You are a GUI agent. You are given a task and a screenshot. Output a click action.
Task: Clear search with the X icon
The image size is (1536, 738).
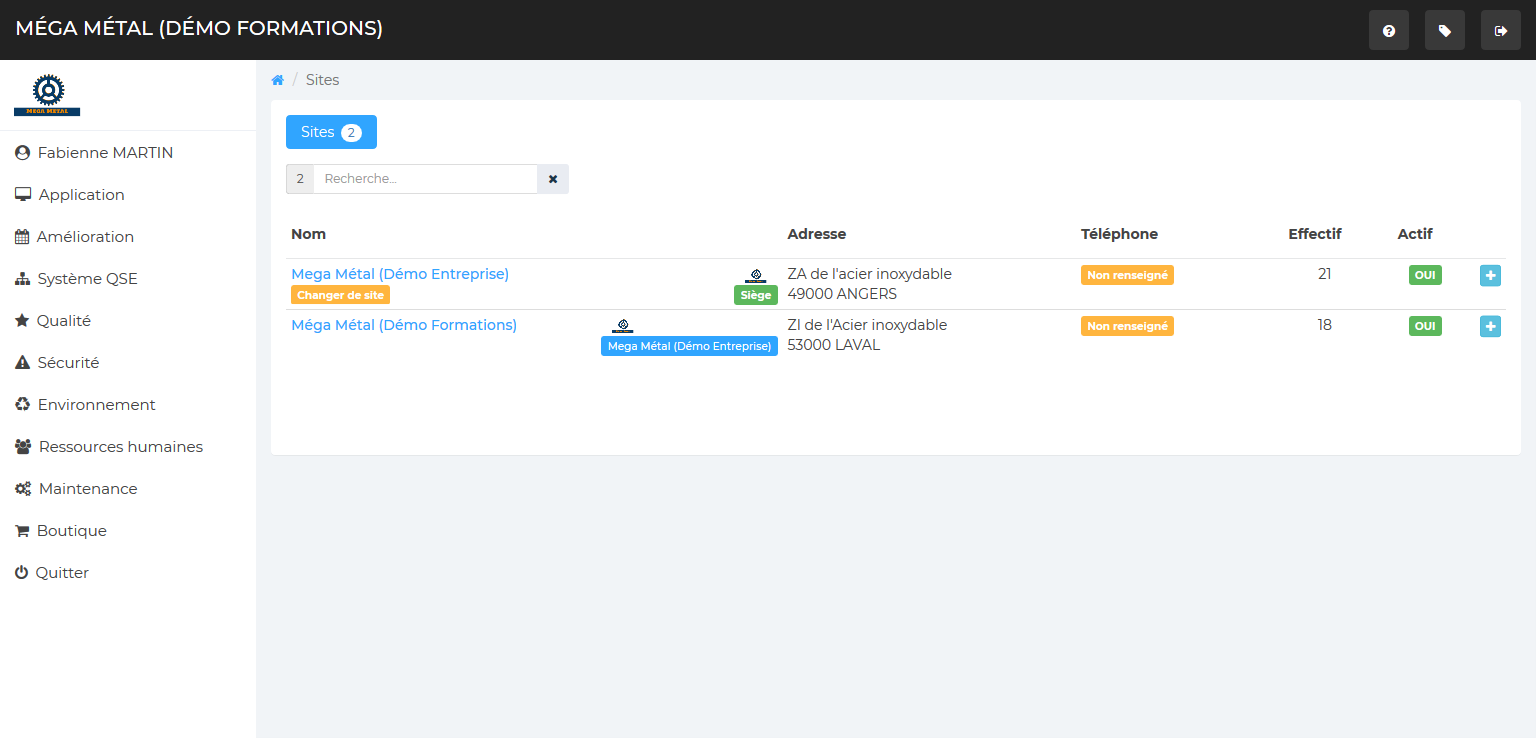553,179
